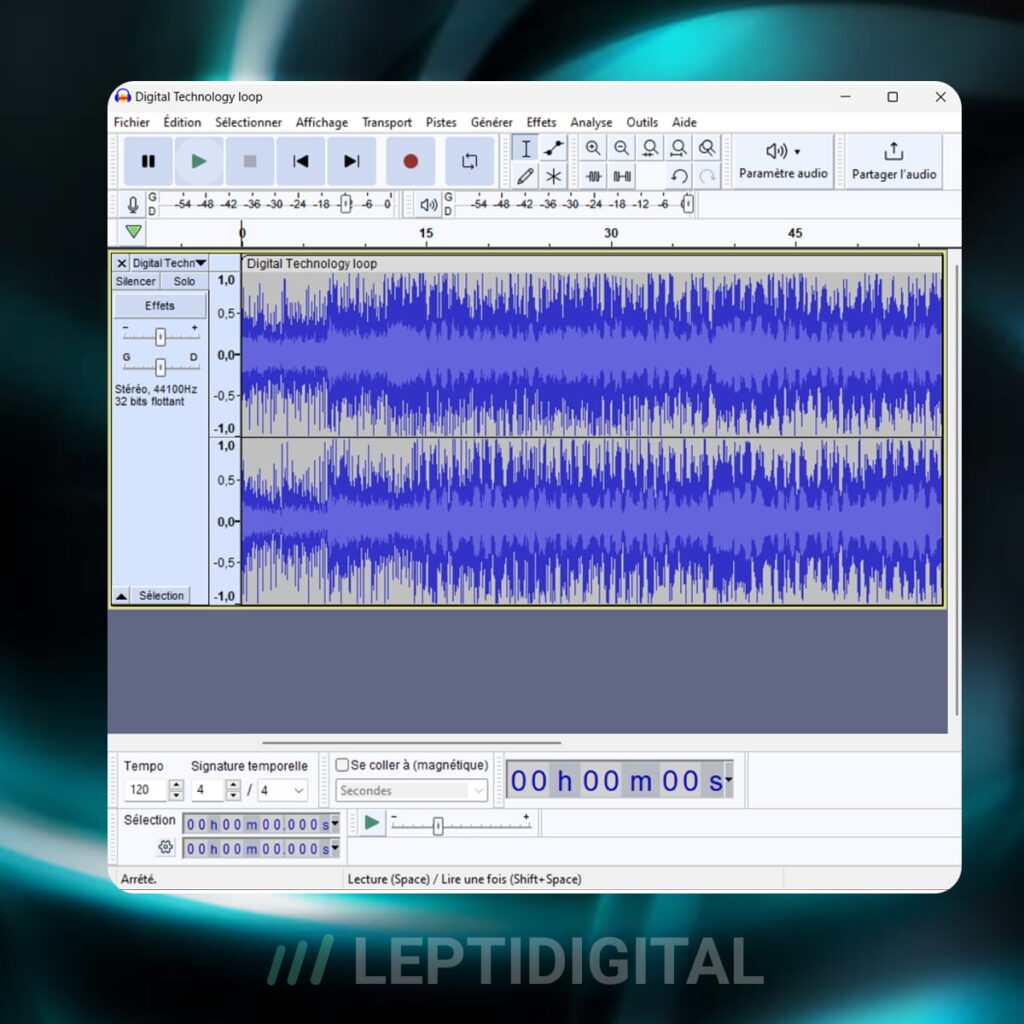Silence audio selection icon
Viewport: 1024px width, 1024px height.
[x=621, y=176]
